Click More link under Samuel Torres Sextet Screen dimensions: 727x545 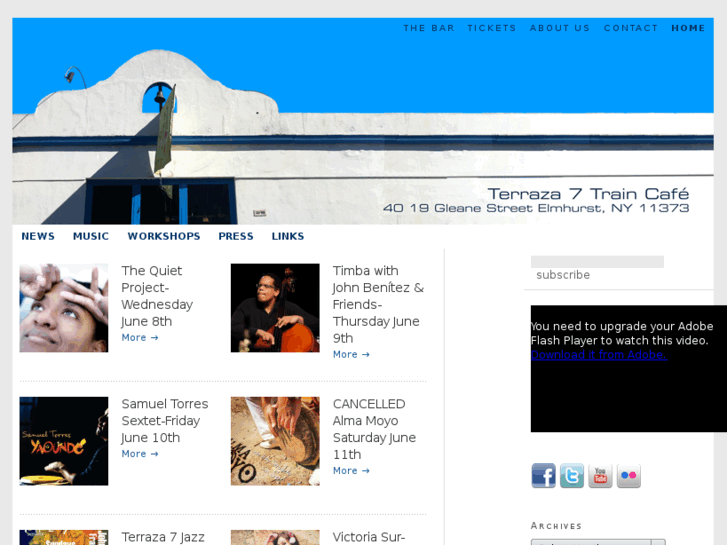point(140,454)
